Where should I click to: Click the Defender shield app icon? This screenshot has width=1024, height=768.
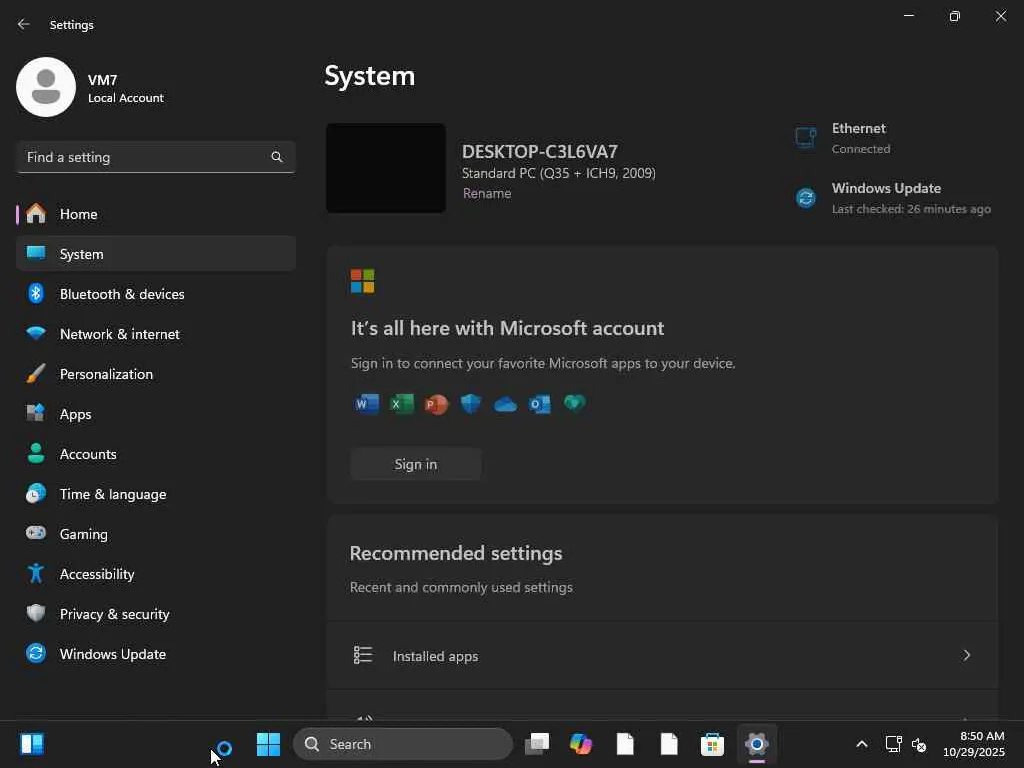(x=471, y=404)
